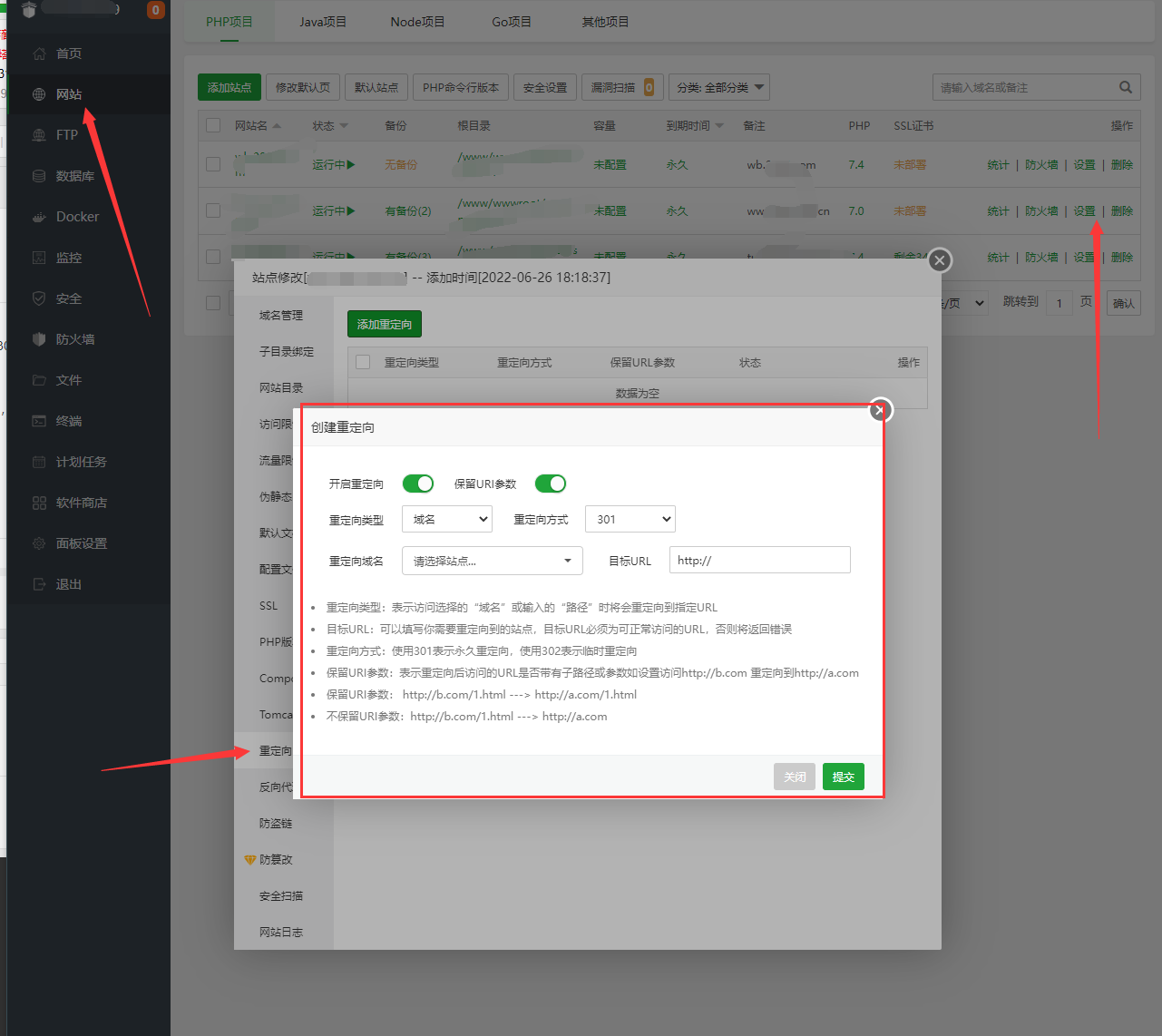Image resolution: width=1162 pixels, height=1036 pixels.
Task: Click the orange notification badge at top
Action: coord(156,10)
